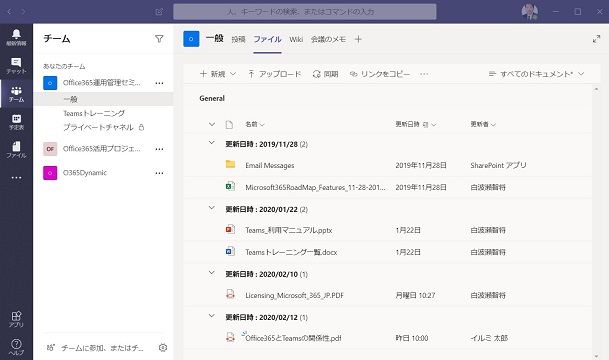609x360 pixels.
Task: Select the 一般 channel
Action: coord(103,99)
